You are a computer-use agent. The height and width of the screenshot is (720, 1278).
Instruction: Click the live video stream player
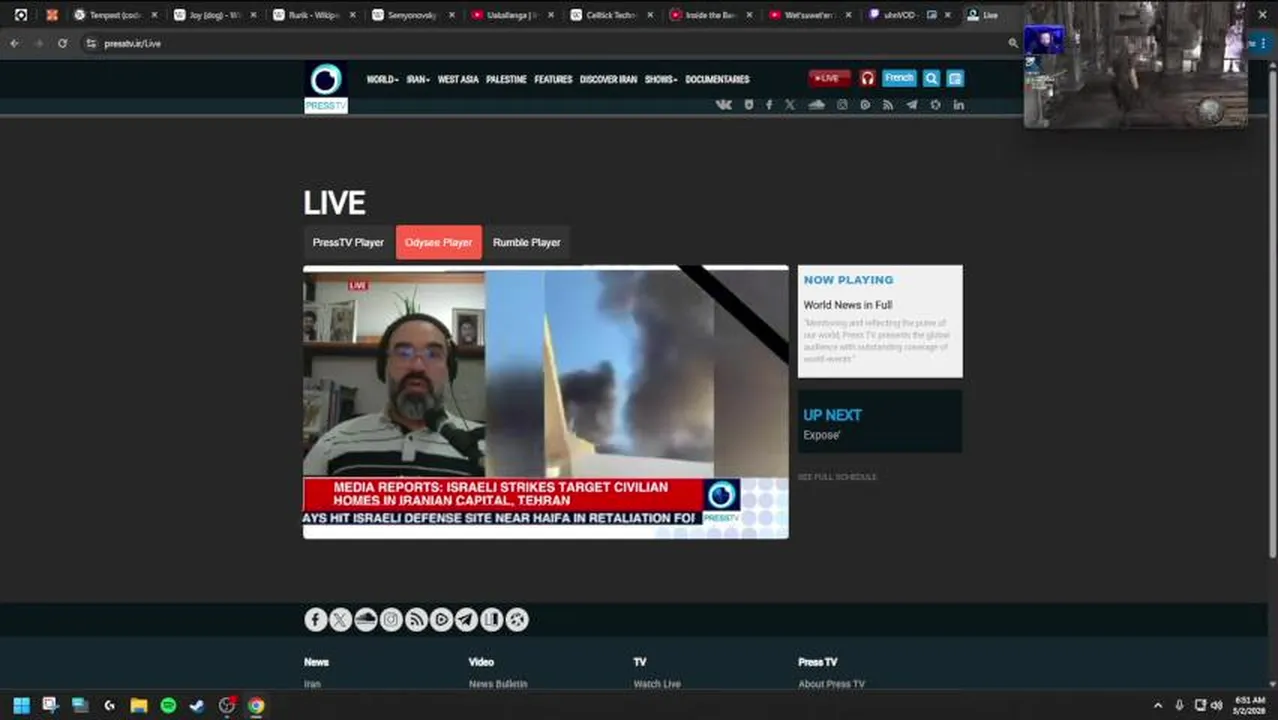(x=546, y=402)
